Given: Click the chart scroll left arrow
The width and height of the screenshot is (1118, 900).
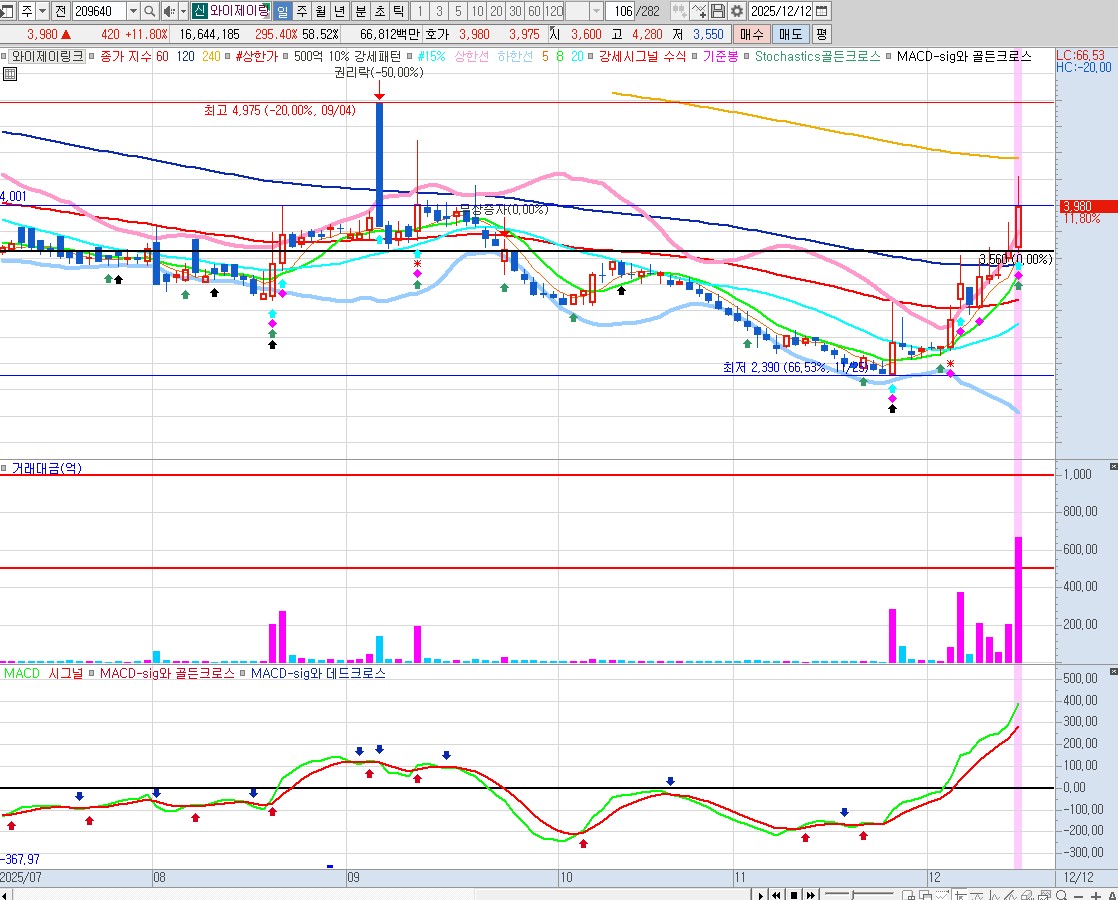Looking at the screenshot, I should point(6,894).
